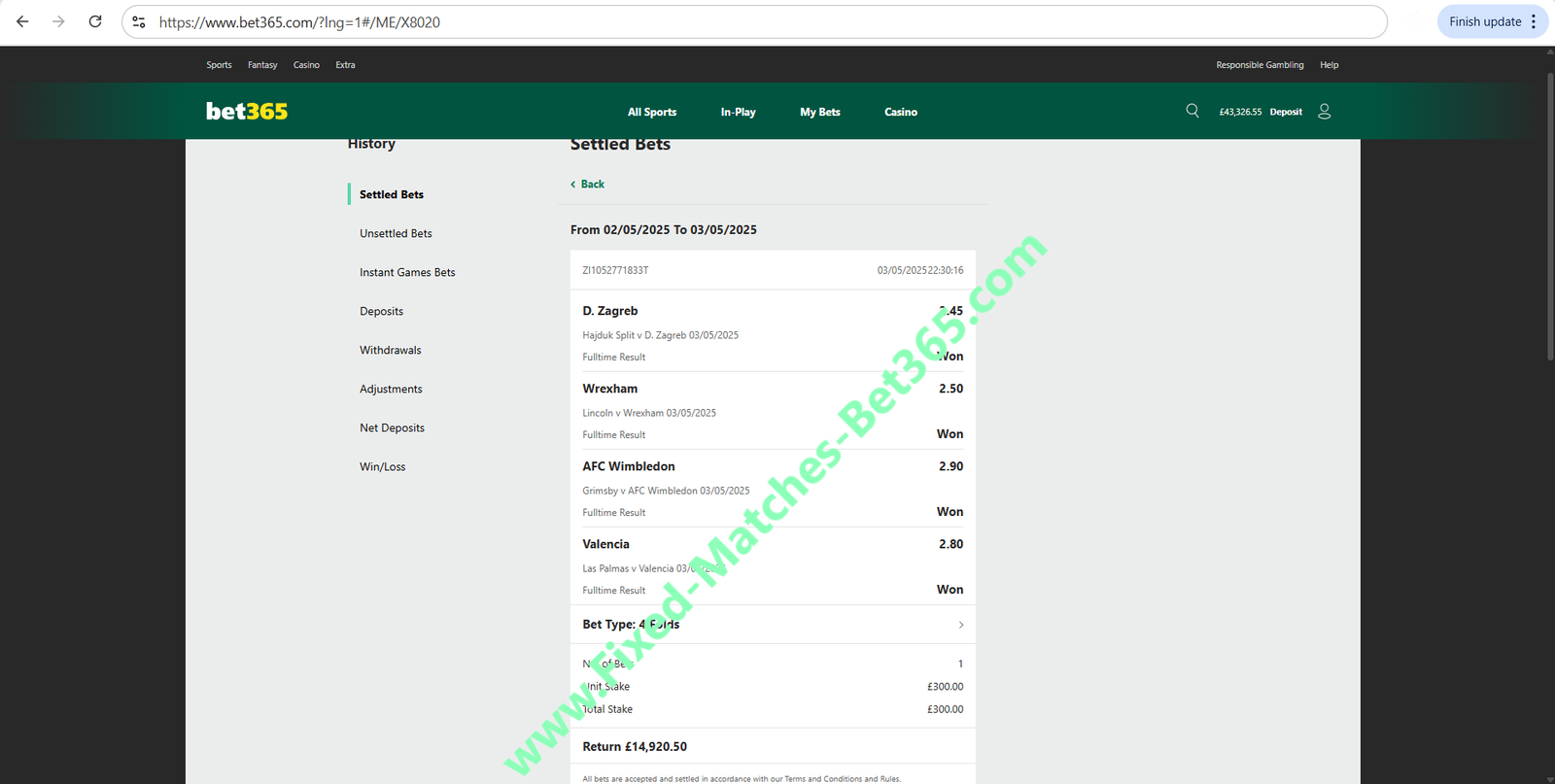Open Instant Games Bets history
Viewport: 1555px width, 784px height.
click(407, 272)
